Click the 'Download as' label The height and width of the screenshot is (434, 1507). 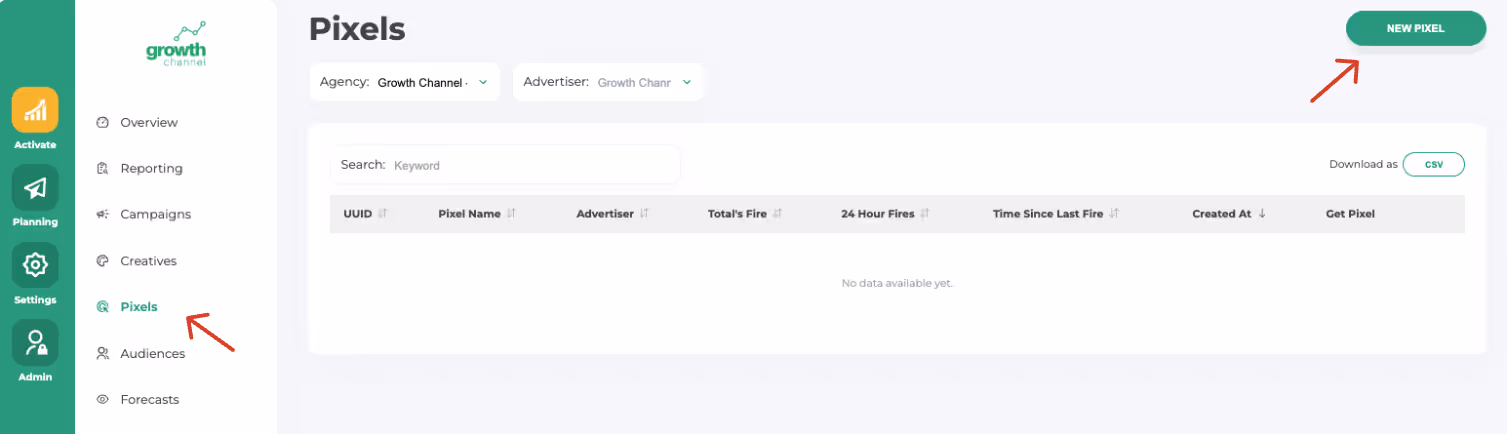(x=1363, y=164)
